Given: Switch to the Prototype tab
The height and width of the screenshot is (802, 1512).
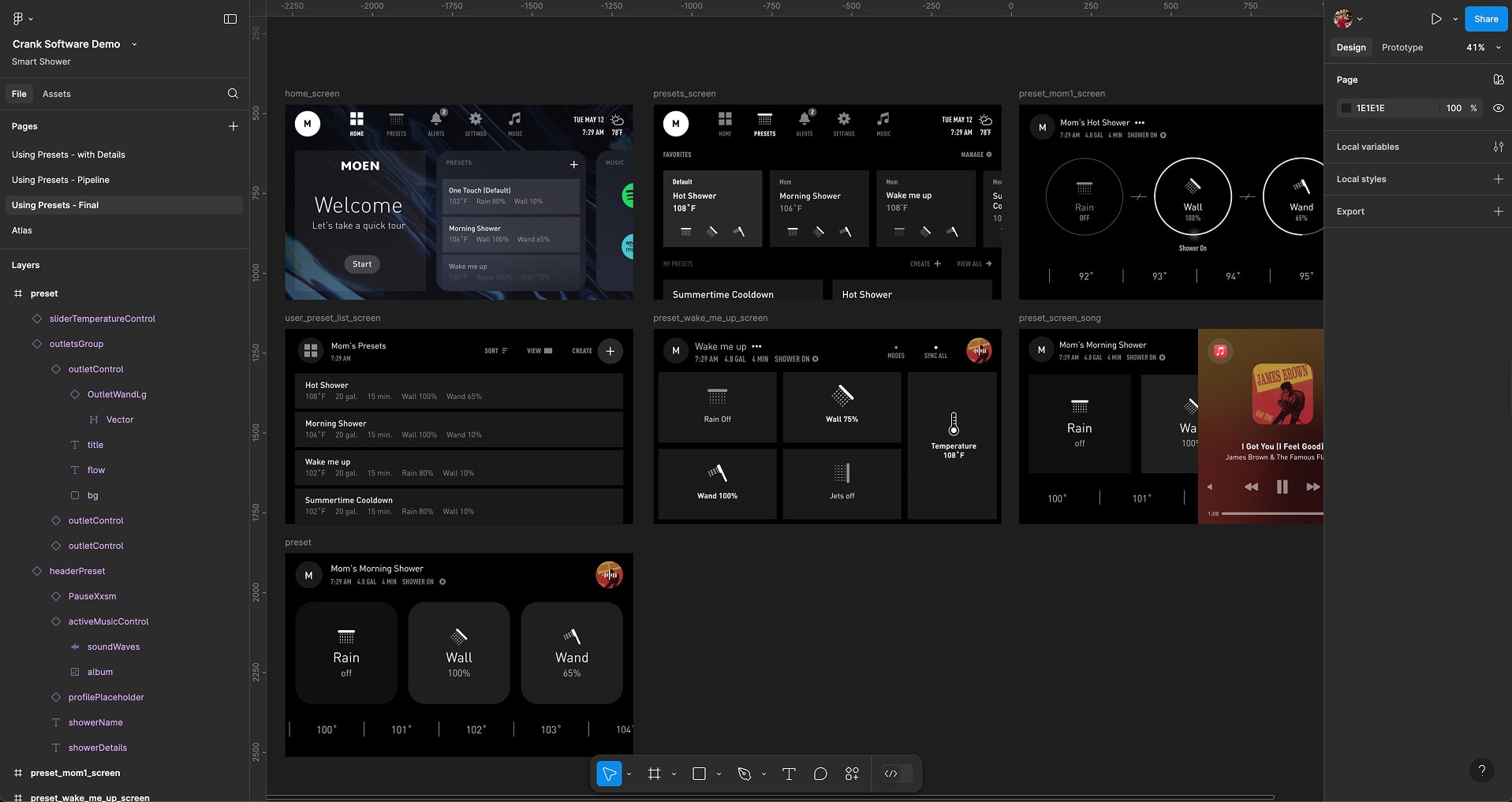Looking at the screenshot, I should point(1402,47).
